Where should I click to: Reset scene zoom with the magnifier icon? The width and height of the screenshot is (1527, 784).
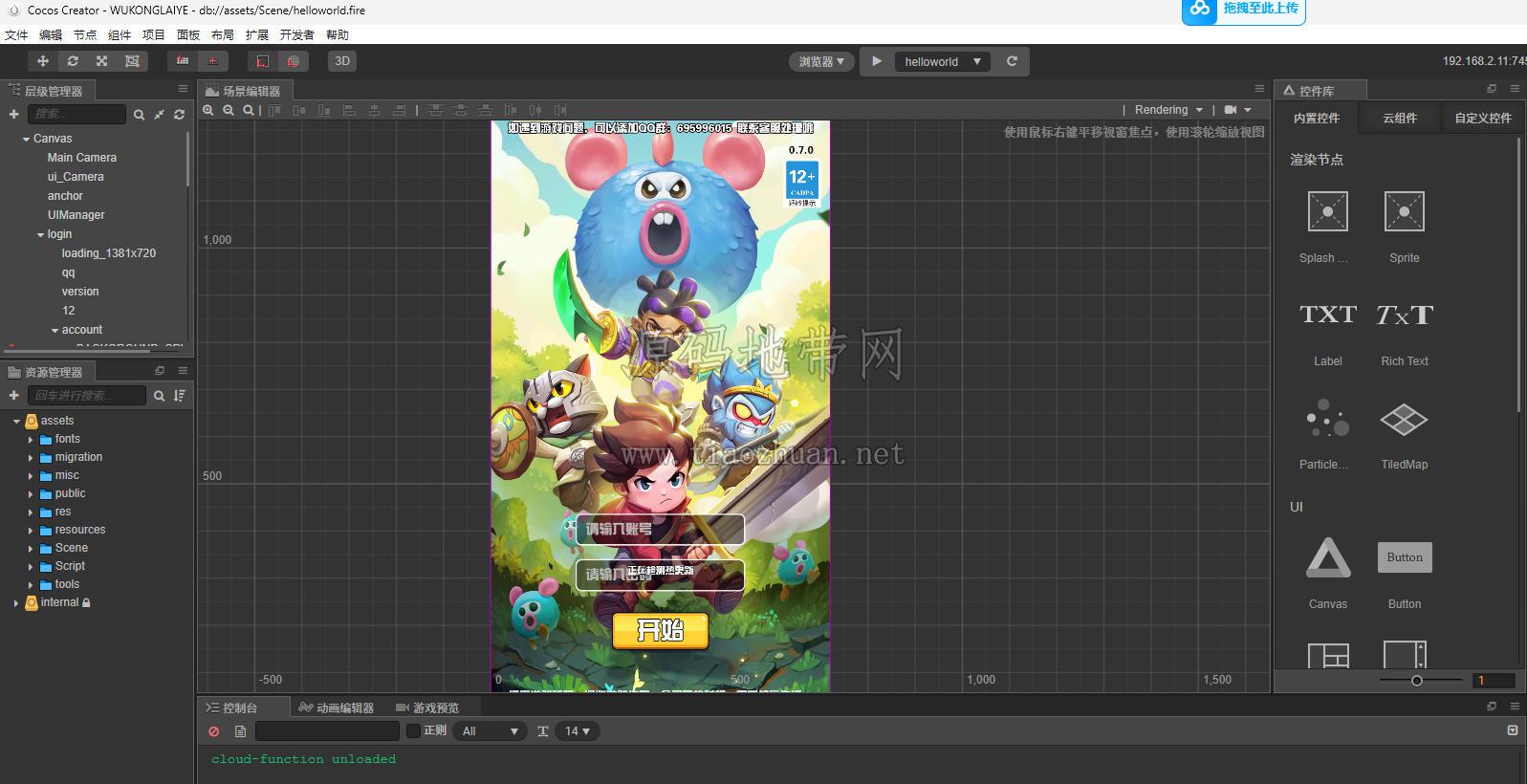coord(249,110)
